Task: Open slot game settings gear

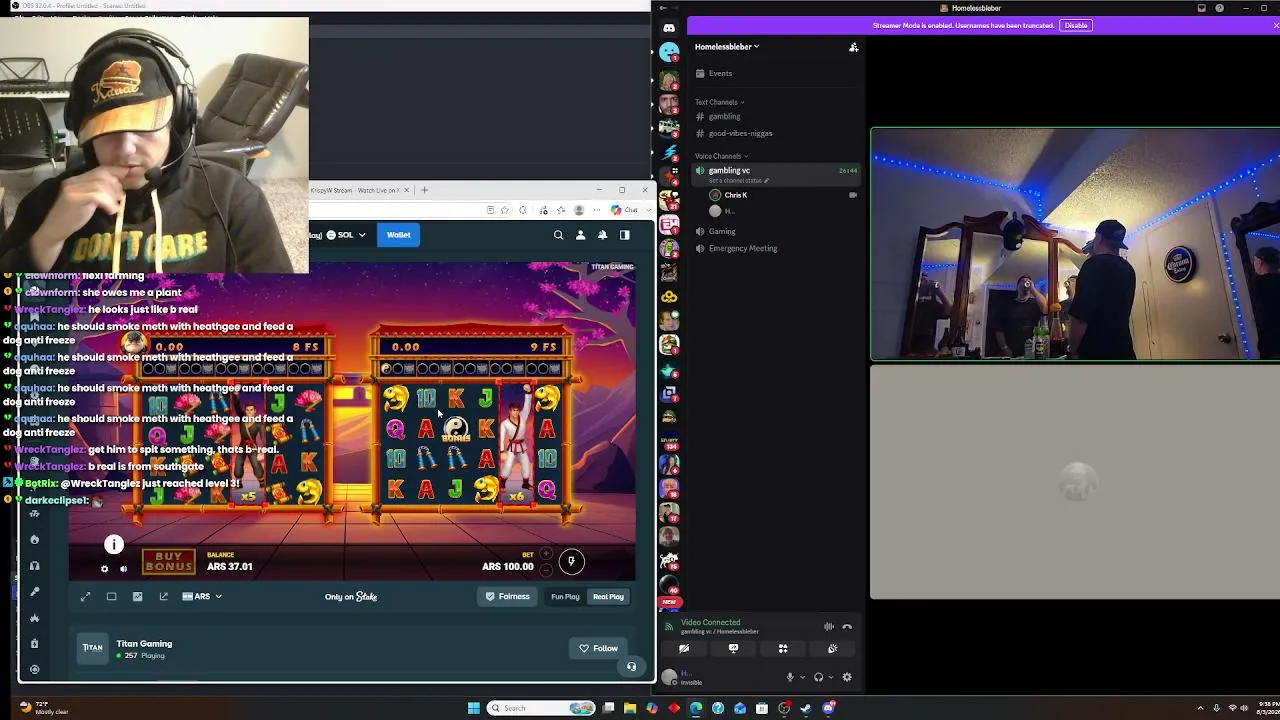Action: [104, 569]
